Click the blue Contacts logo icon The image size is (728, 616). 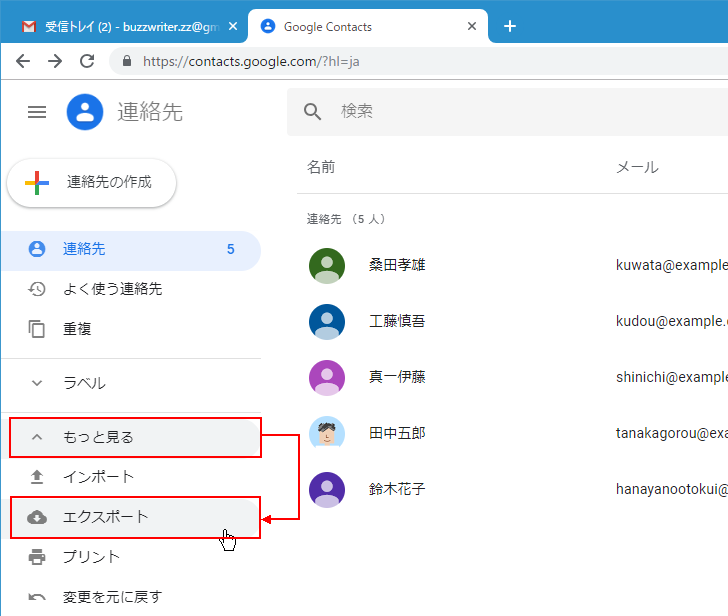point(85,112)
